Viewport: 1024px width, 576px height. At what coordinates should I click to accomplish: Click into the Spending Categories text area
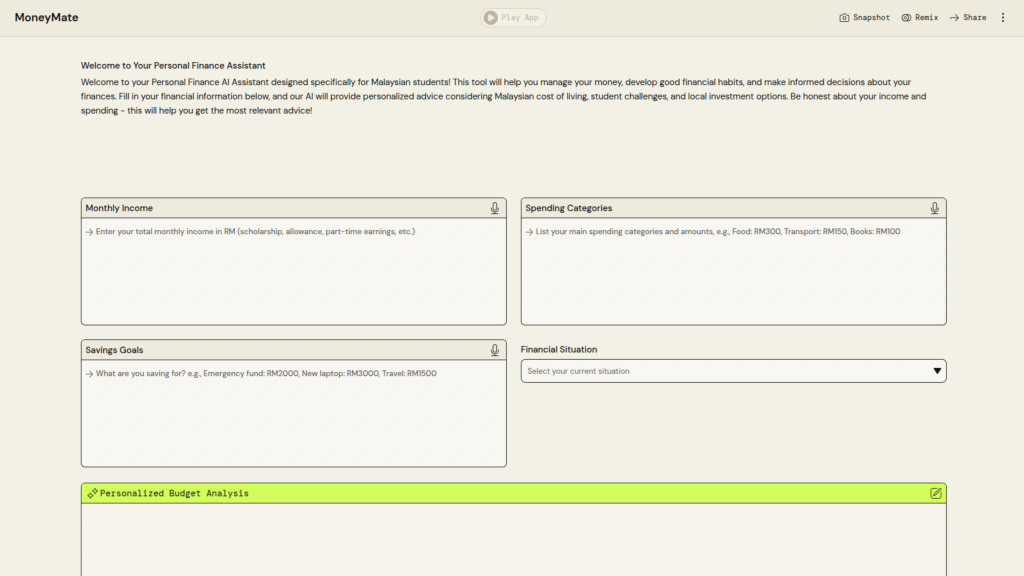733,270
